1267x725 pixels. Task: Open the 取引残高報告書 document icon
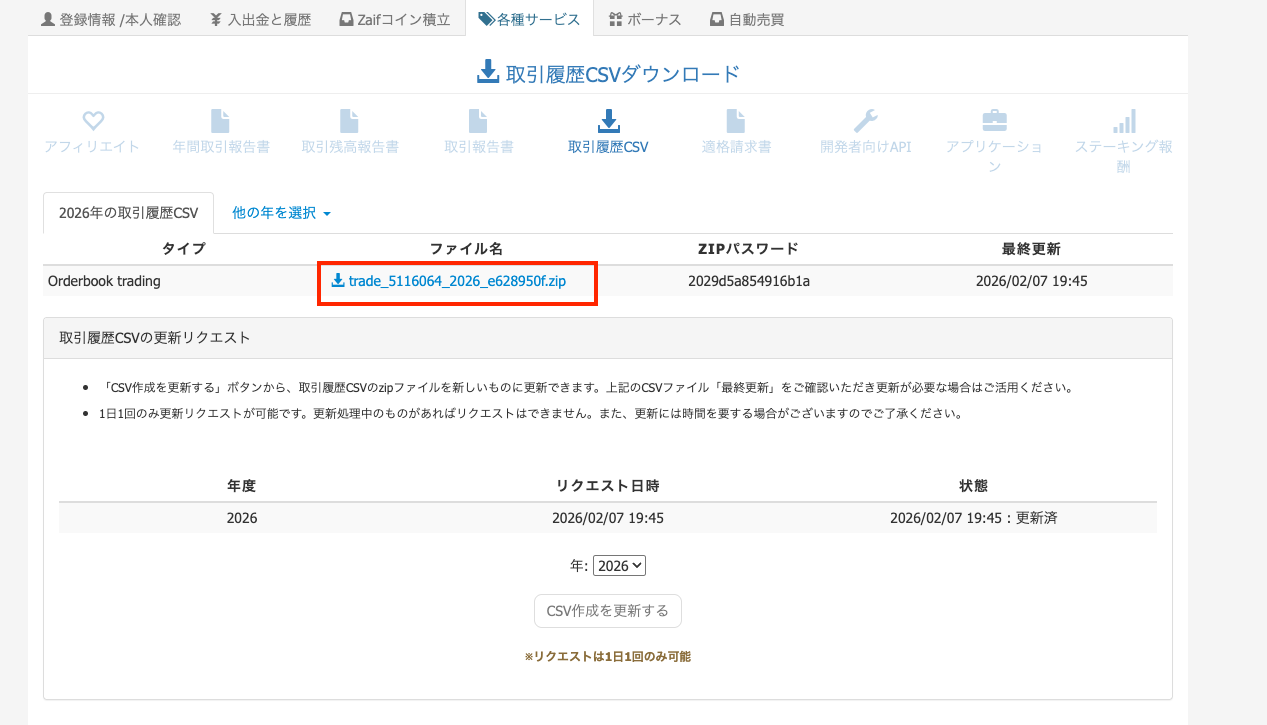349,122
